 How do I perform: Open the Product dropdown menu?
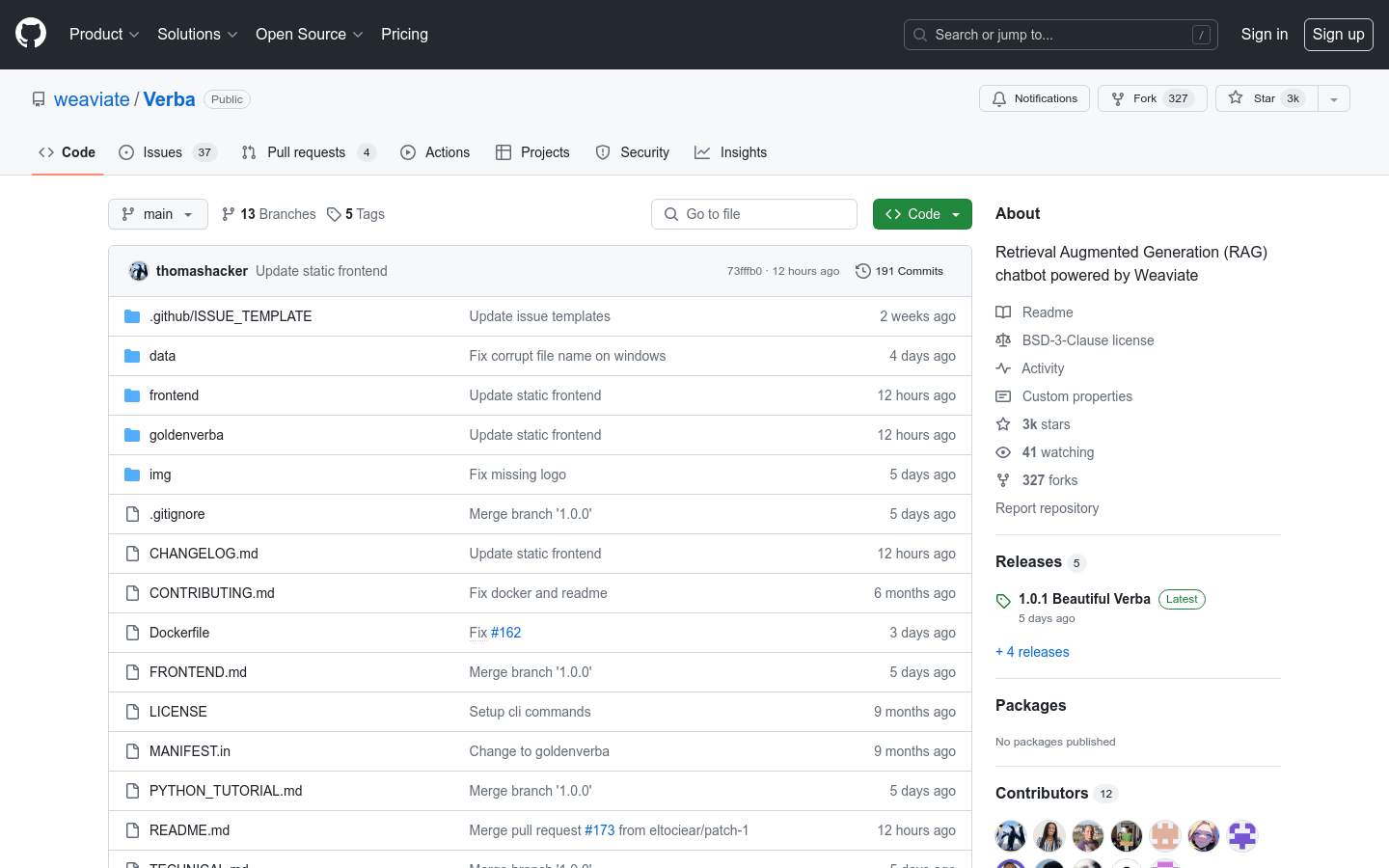coord(104,34)
